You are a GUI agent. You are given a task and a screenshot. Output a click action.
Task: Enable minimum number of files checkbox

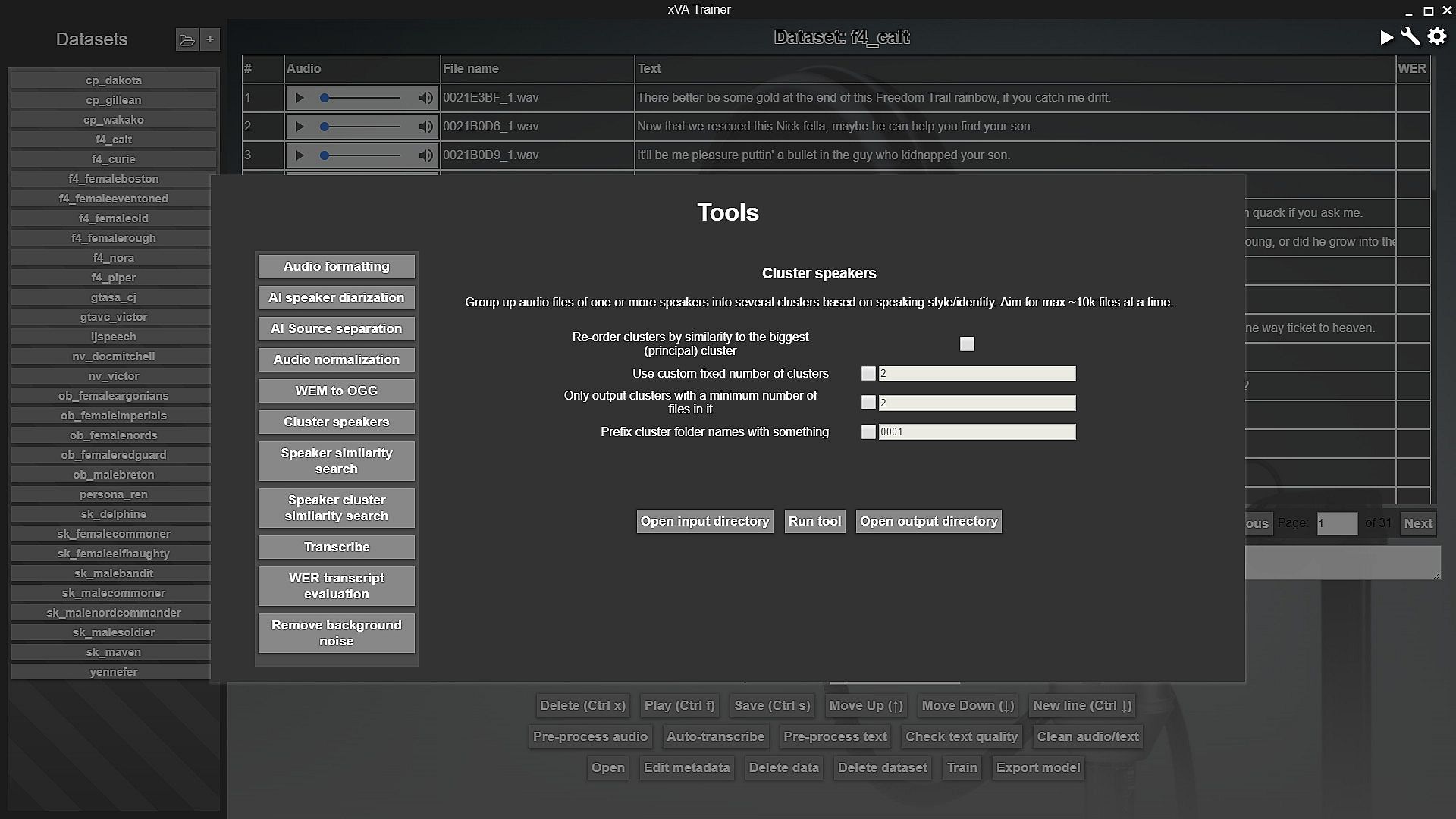tap(868, 403)
